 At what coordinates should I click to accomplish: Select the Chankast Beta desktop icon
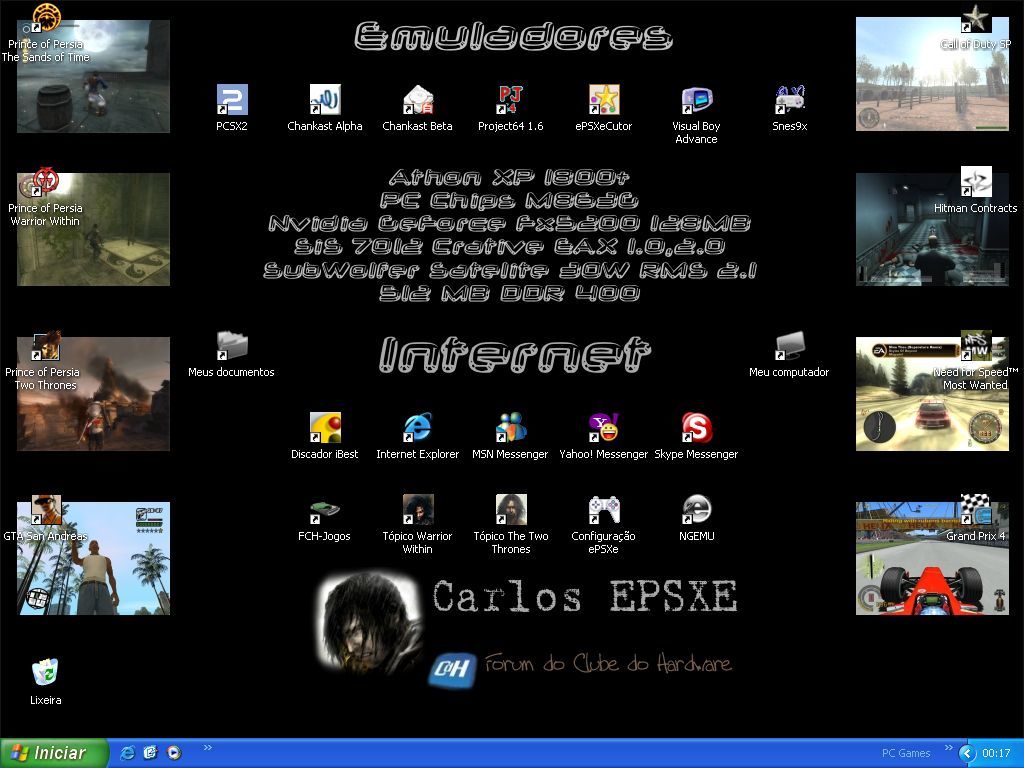(418, 100)
